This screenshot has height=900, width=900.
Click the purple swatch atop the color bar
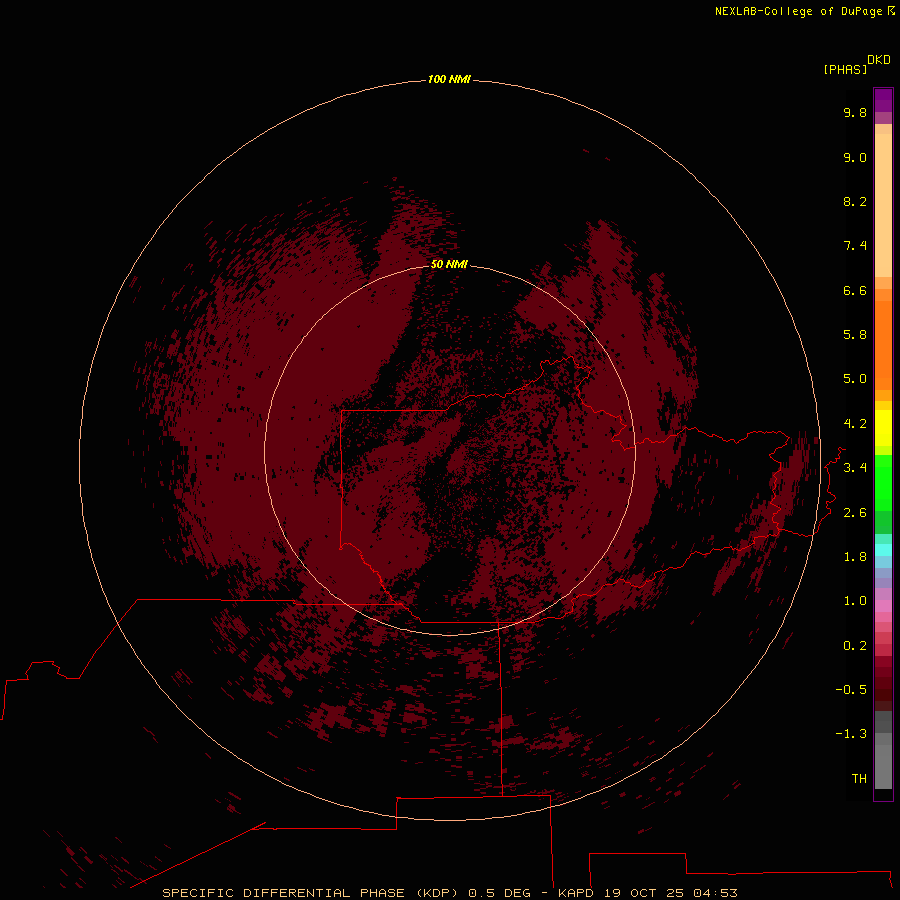pyautogui.click(x=883, y=100)
